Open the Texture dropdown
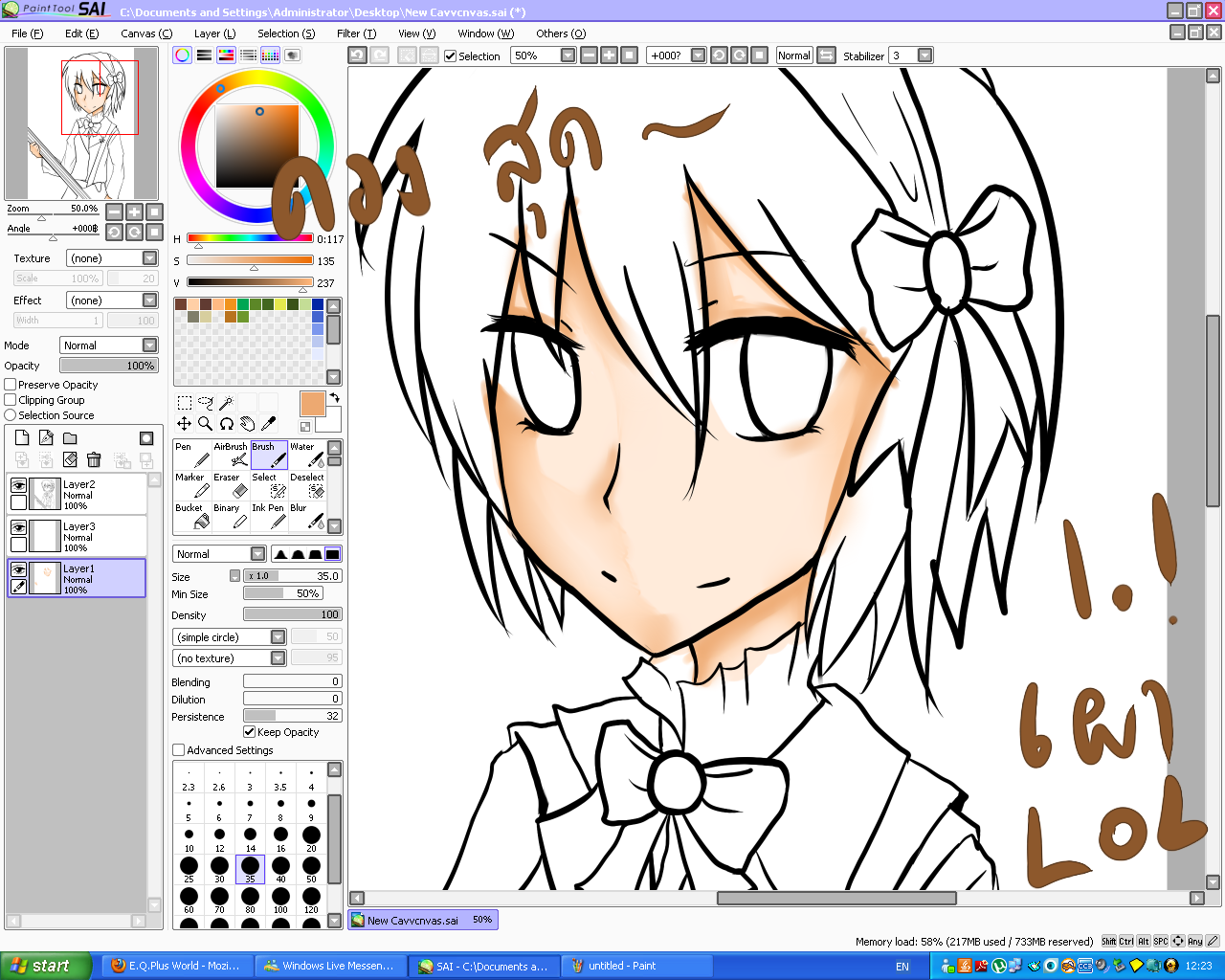This screenshot has width=1225, height=980. (113, 258)
